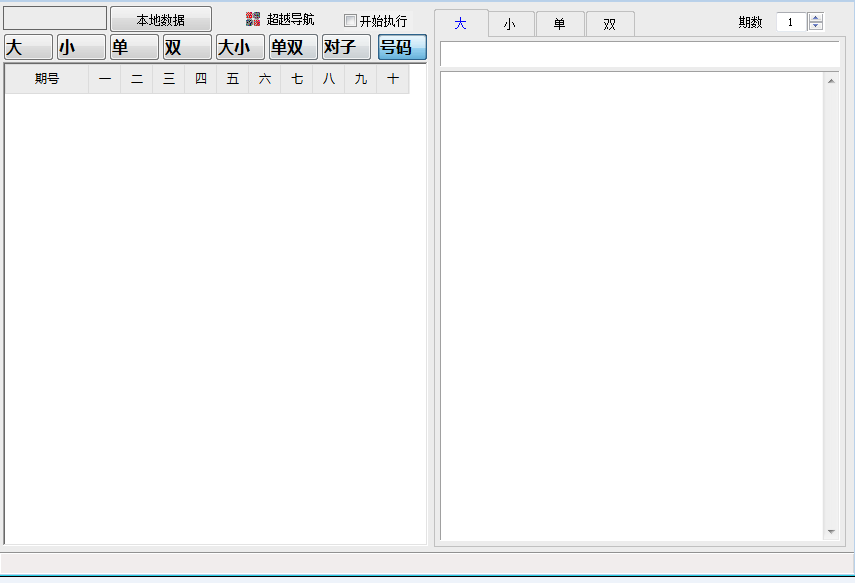Viewport: 855px width, 583px height.
Task: Click the 二 column header
Action: pos(137,79)
